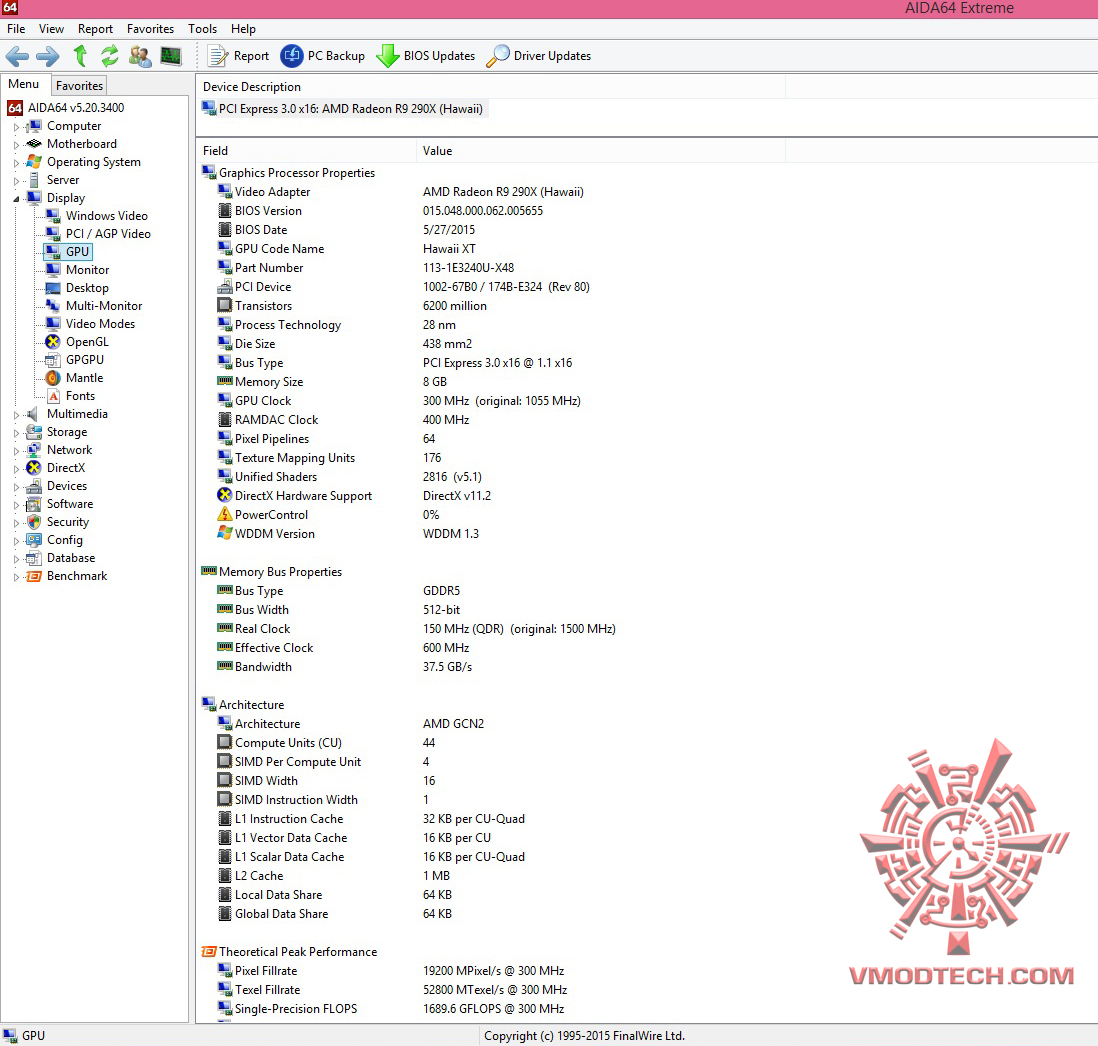Switch to the Menu tab

click(x=24, y=84)
